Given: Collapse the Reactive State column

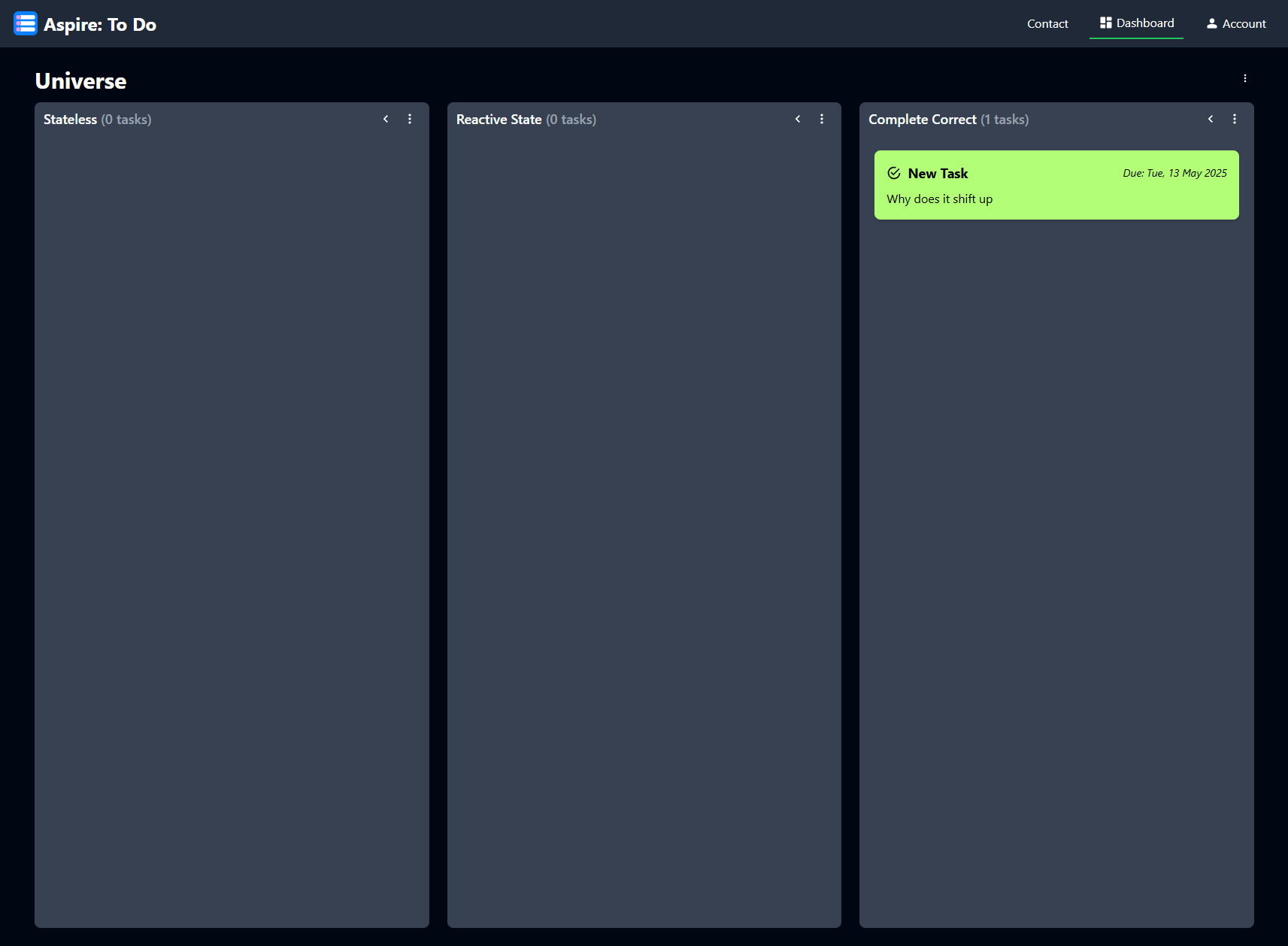Looking at the screenshot, I should click(798, 119).
